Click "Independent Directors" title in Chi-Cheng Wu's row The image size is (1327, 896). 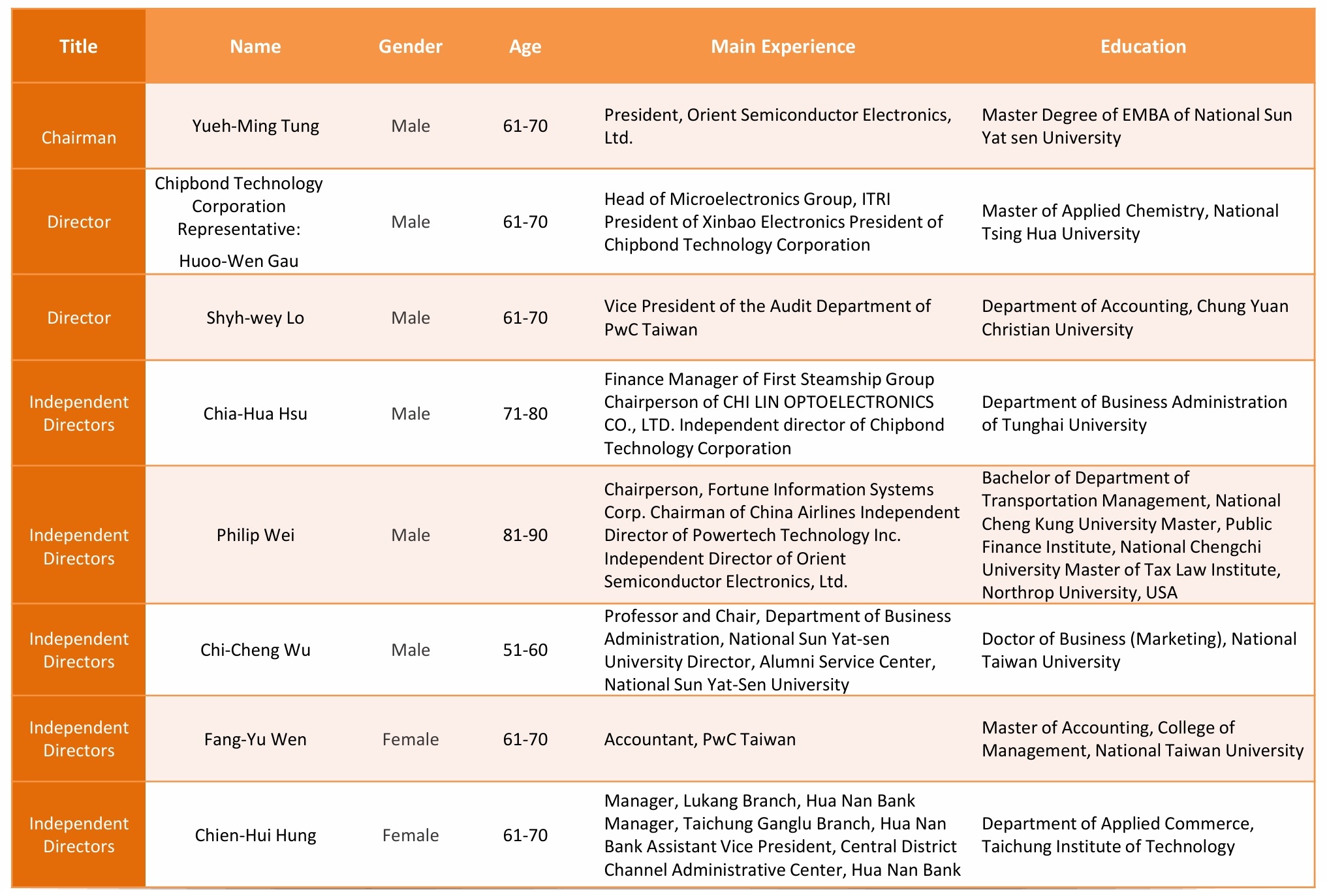tap(79, 650)
